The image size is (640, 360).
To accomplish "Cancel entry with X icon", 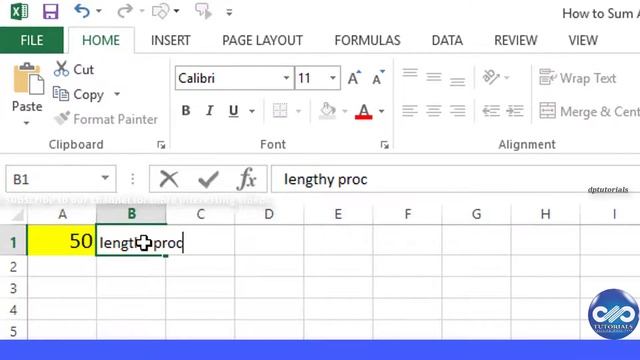I will [x=169, y=179].
